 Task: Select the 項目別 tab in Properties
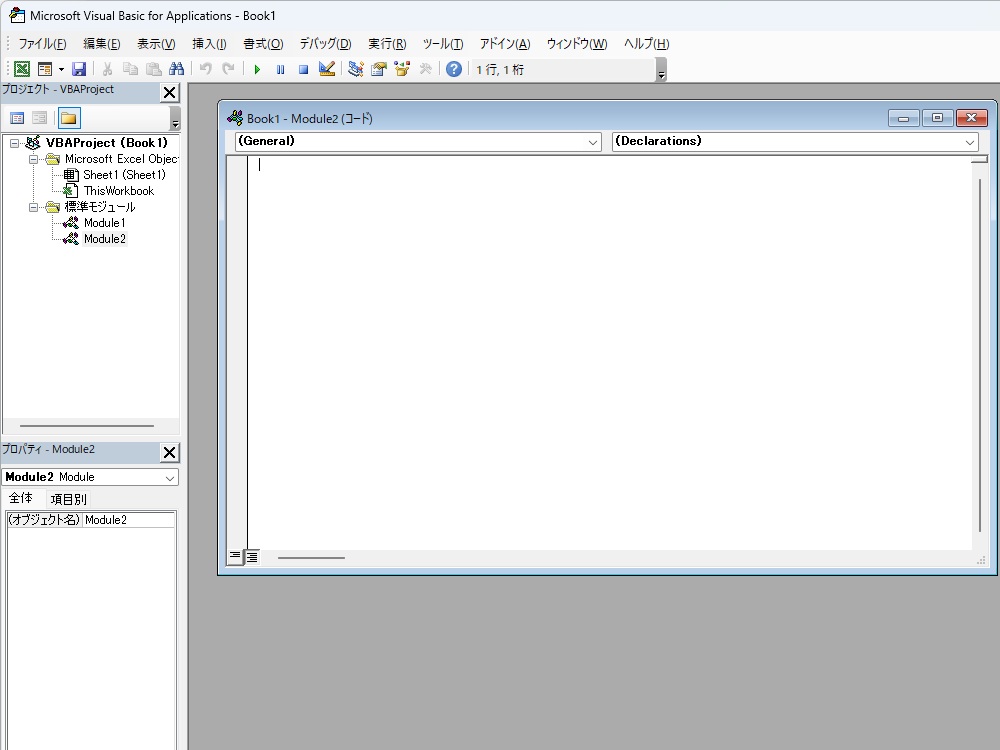pos(69,499)
